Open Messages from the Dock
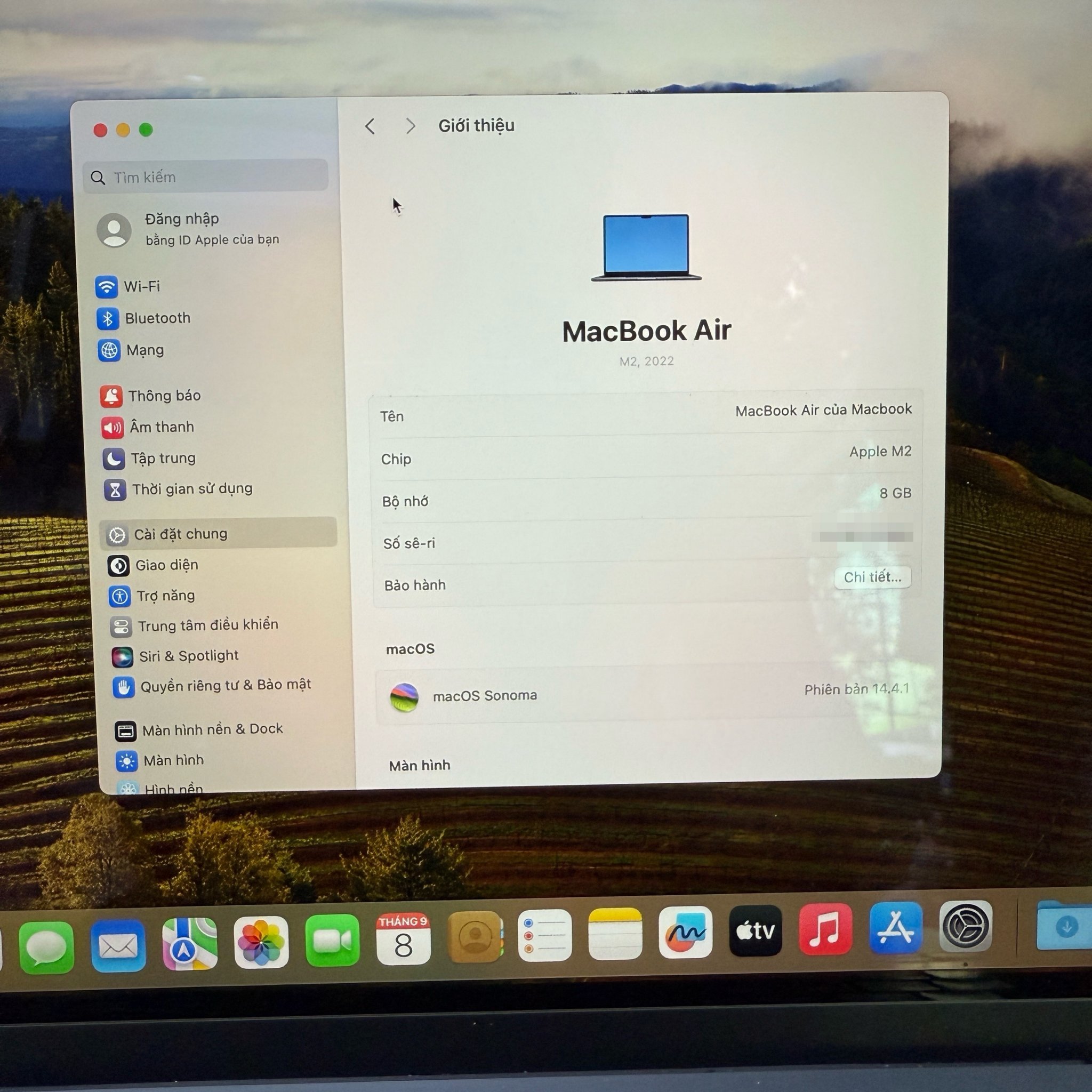This screenshot has height=1092, width=1092. [46, 948]
